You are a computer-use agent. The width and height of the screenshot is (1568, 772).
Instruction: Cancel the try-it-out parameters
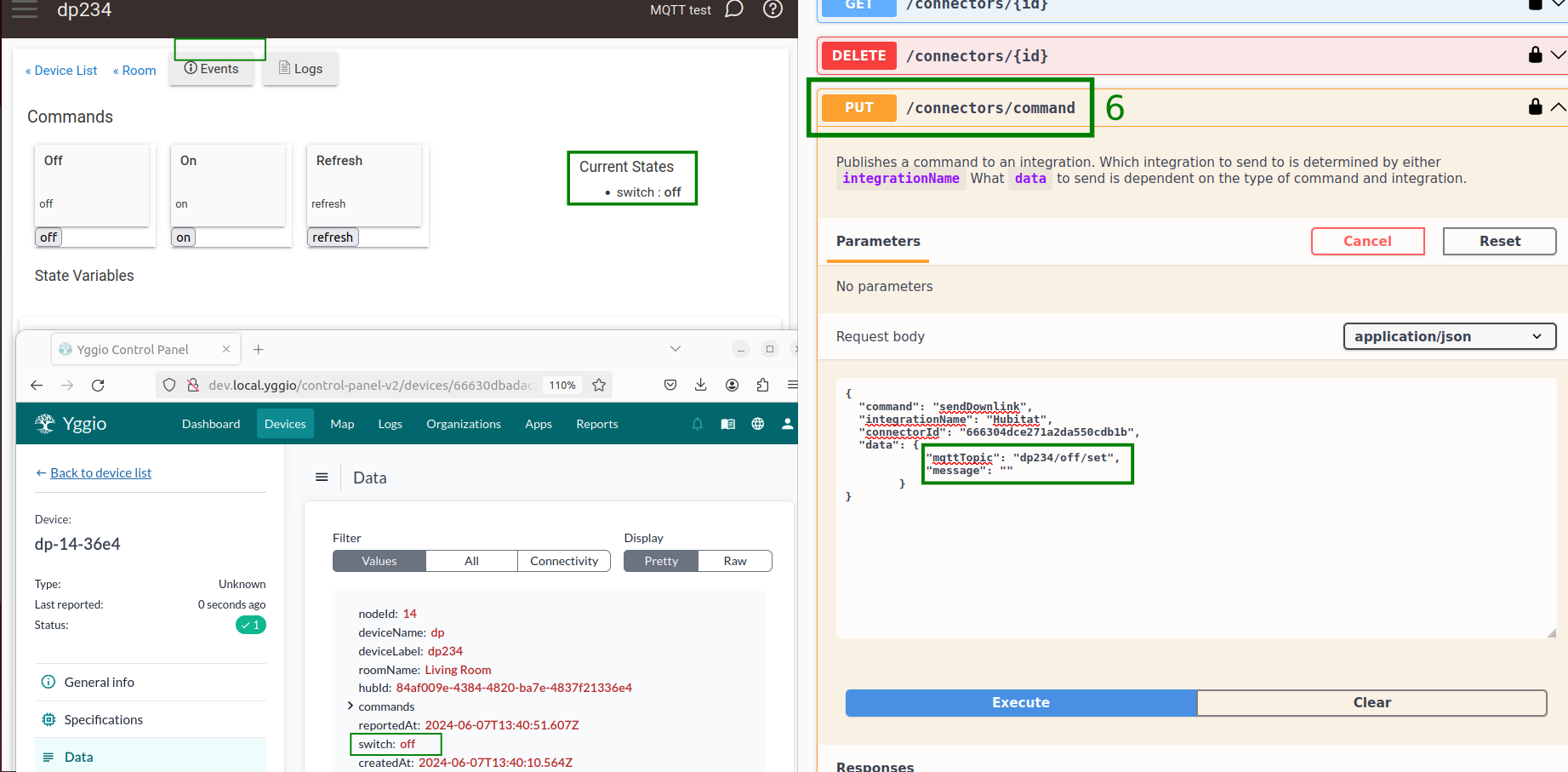click(x=1367, y=241)
